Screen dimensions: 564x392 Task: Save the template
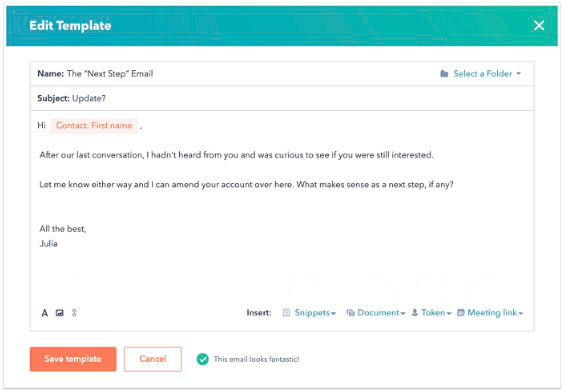(73, 359)
